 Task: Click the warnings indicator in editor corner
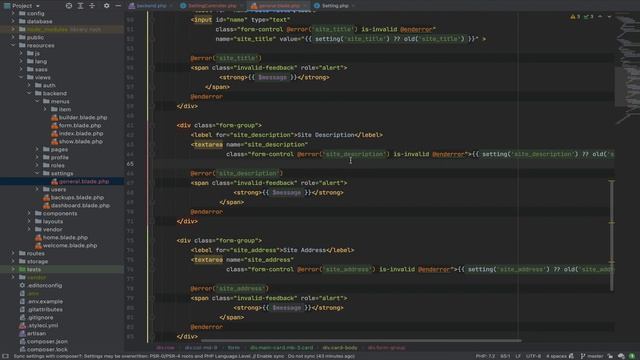(x=576, y=17)
